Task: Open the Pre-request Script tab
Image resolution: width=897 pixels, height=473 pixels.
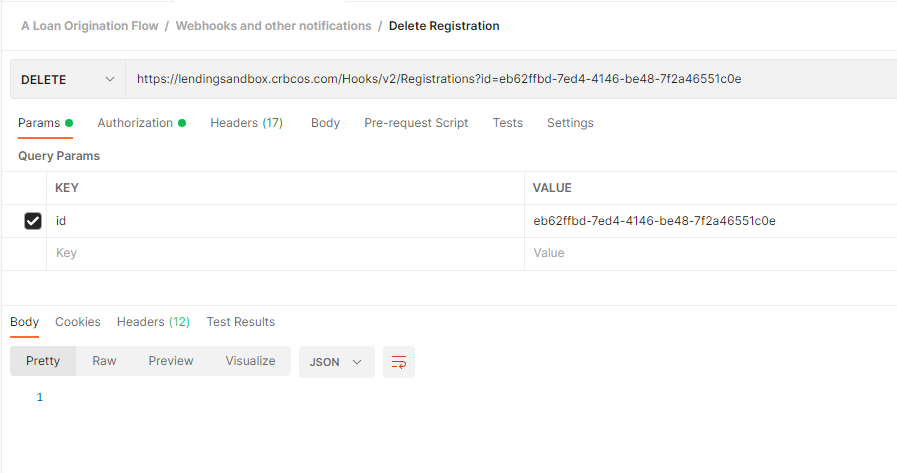Action: (x=416, y=123)
